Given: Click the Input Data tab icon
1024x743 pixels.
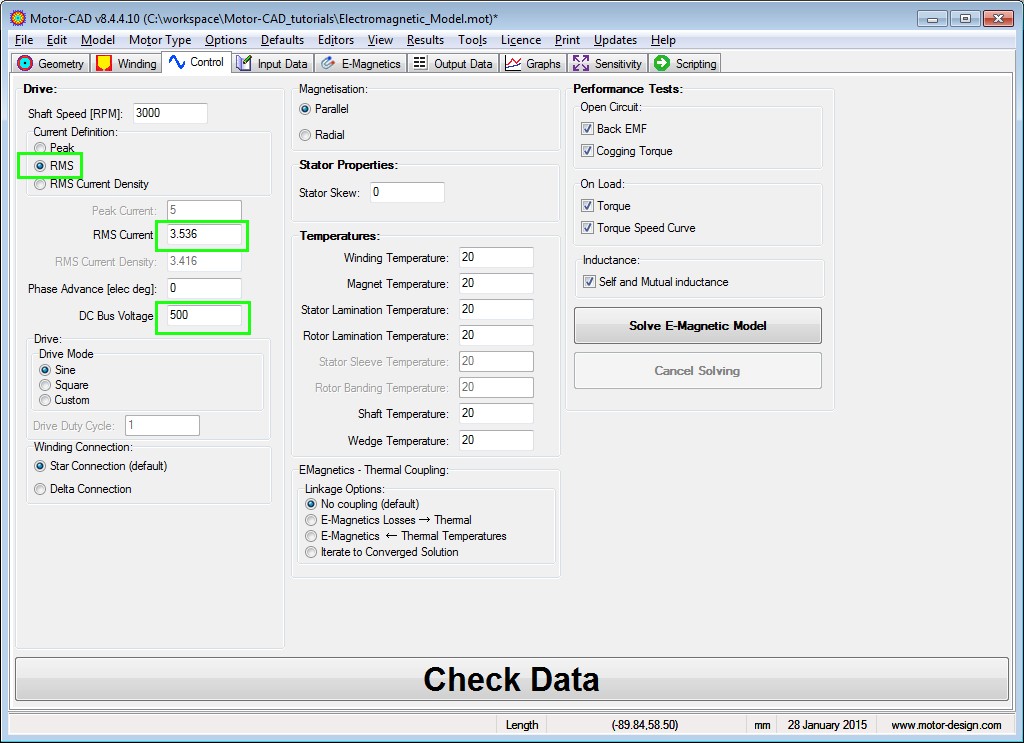Looking at the screenshot, I should click(244, 64).
